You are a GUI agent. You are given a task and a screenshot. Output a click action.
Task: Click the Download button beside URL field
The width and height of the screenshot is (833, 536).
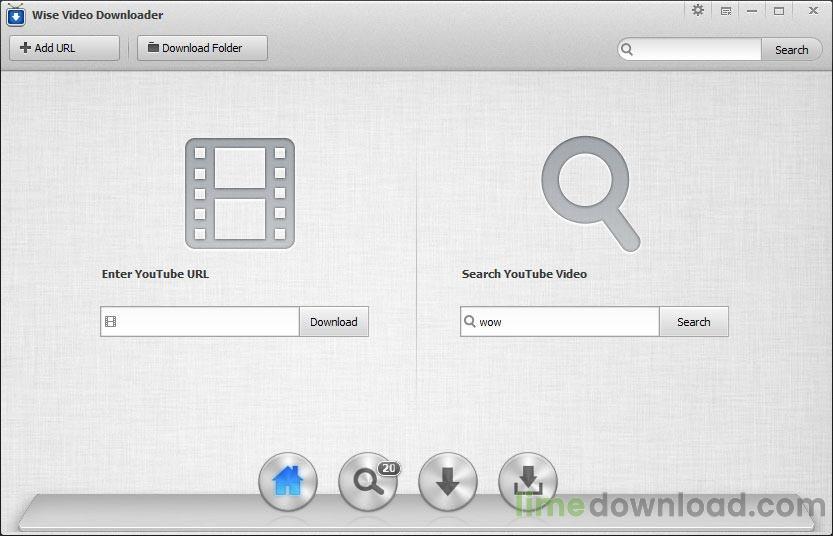pyautogui.click(x=334, y=321)
